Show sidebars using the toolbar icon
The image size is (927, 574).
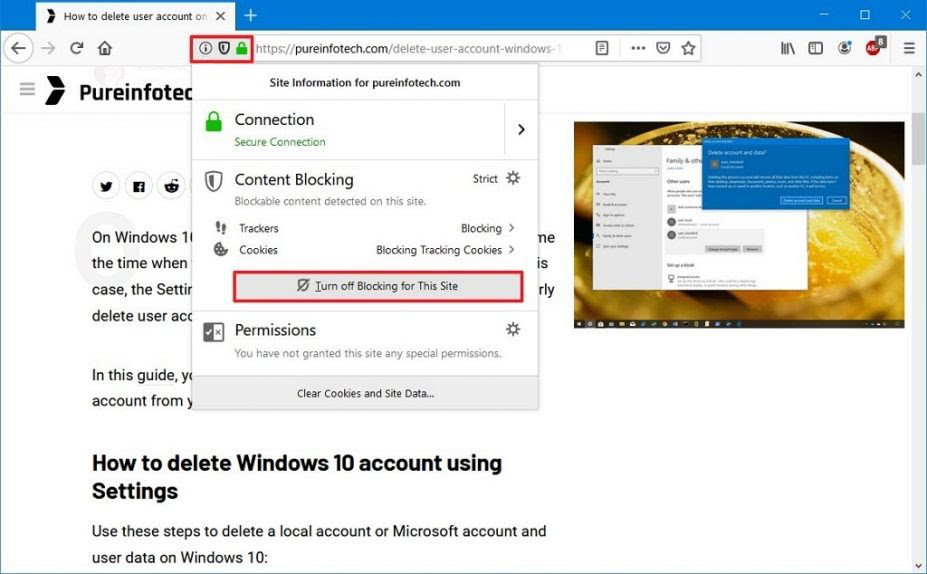point(816,48)
